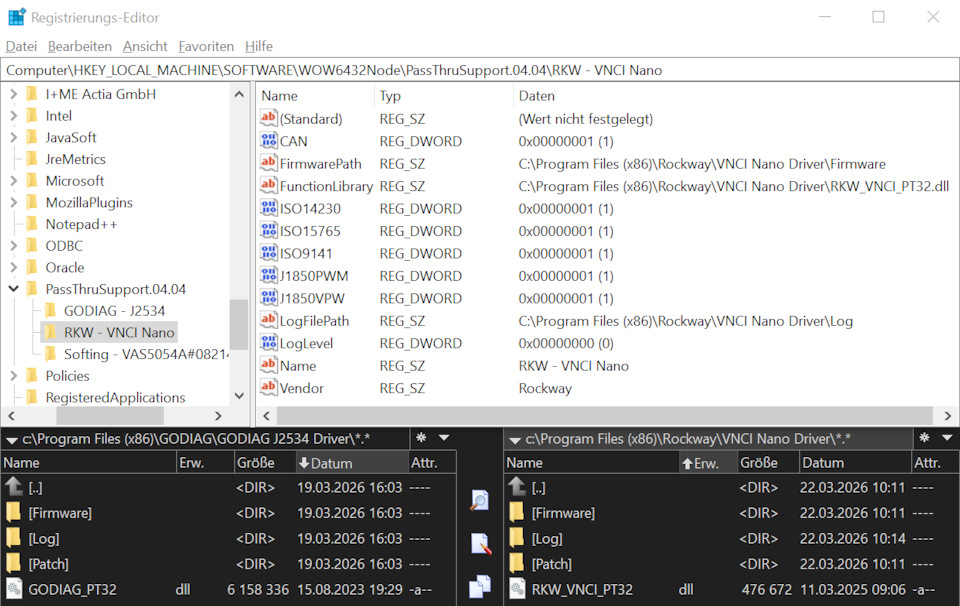Expand the JavaSoft registry key
960x606 pixels.
14,138
